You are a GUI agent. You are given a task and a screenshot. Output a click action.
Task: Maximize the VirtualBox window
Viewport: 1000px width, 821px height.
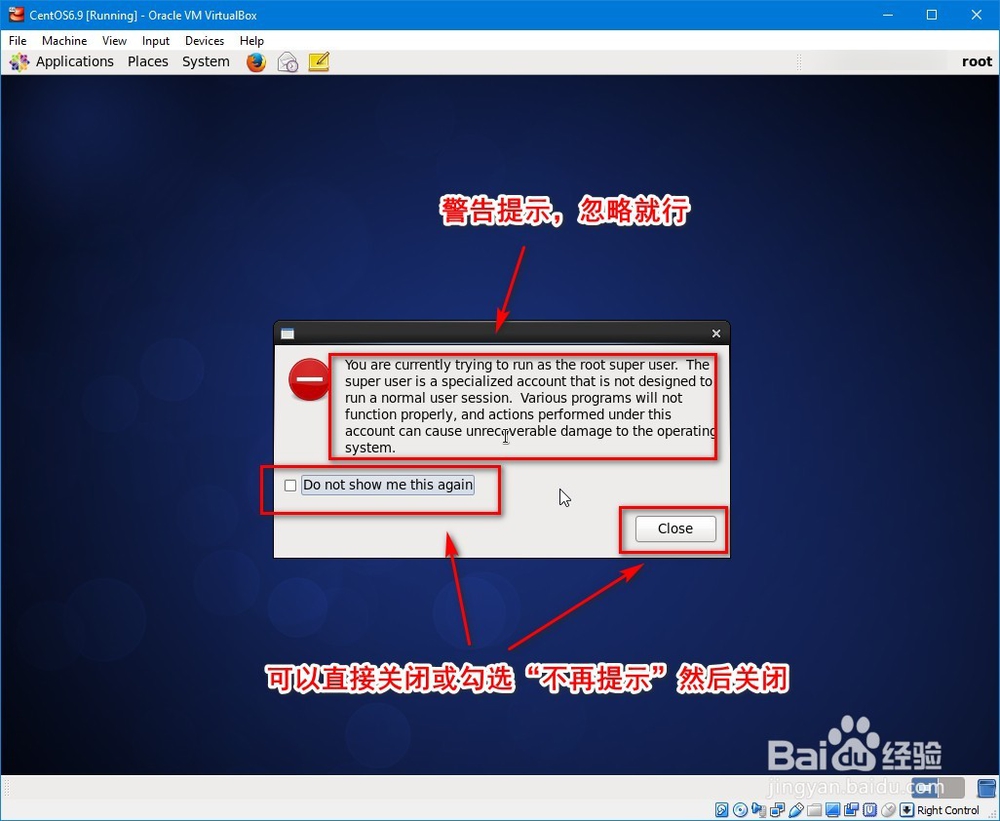pos(932,15)
